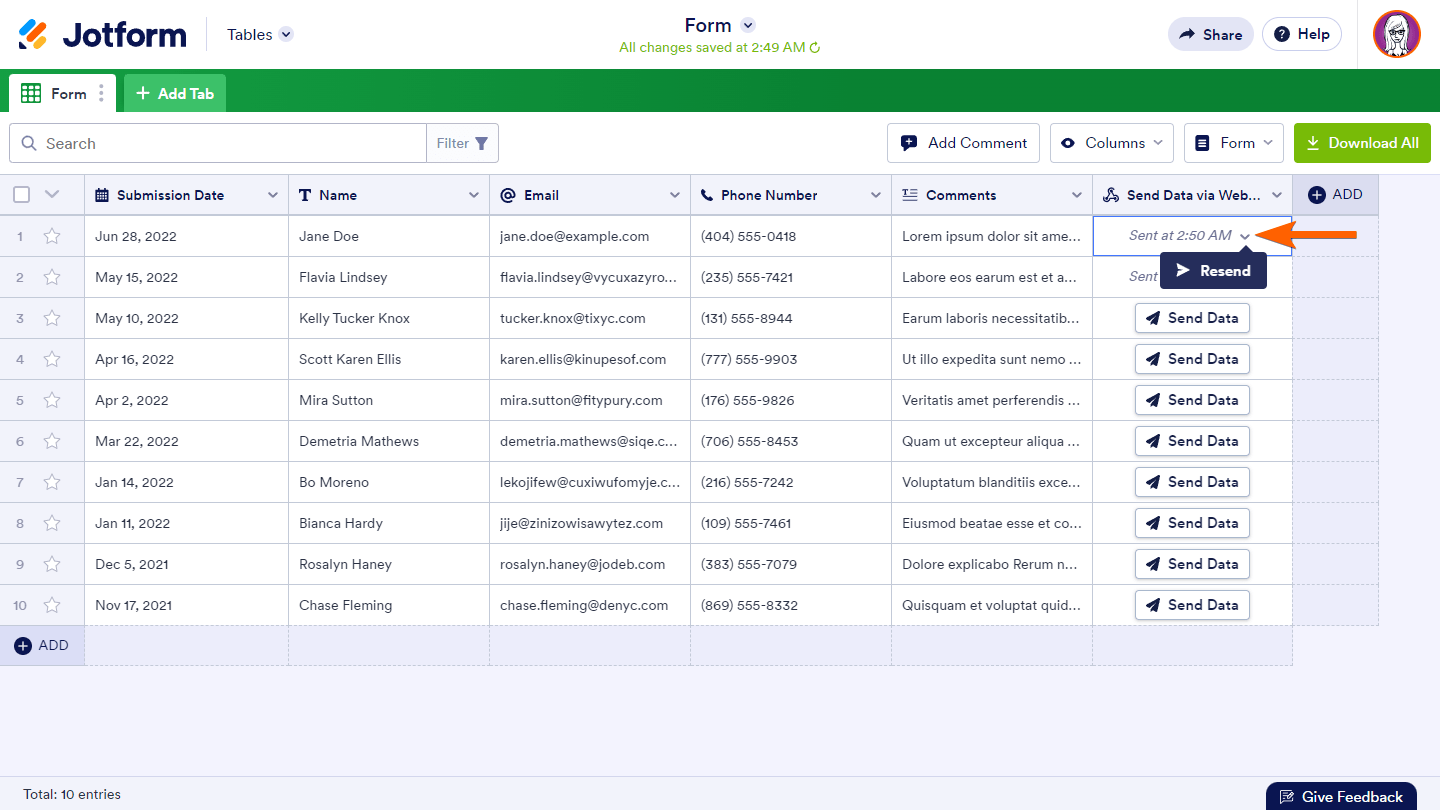Select the Lorem ipsum dolor comment cell
The image size is (1440, 810).
coord(992,236)
